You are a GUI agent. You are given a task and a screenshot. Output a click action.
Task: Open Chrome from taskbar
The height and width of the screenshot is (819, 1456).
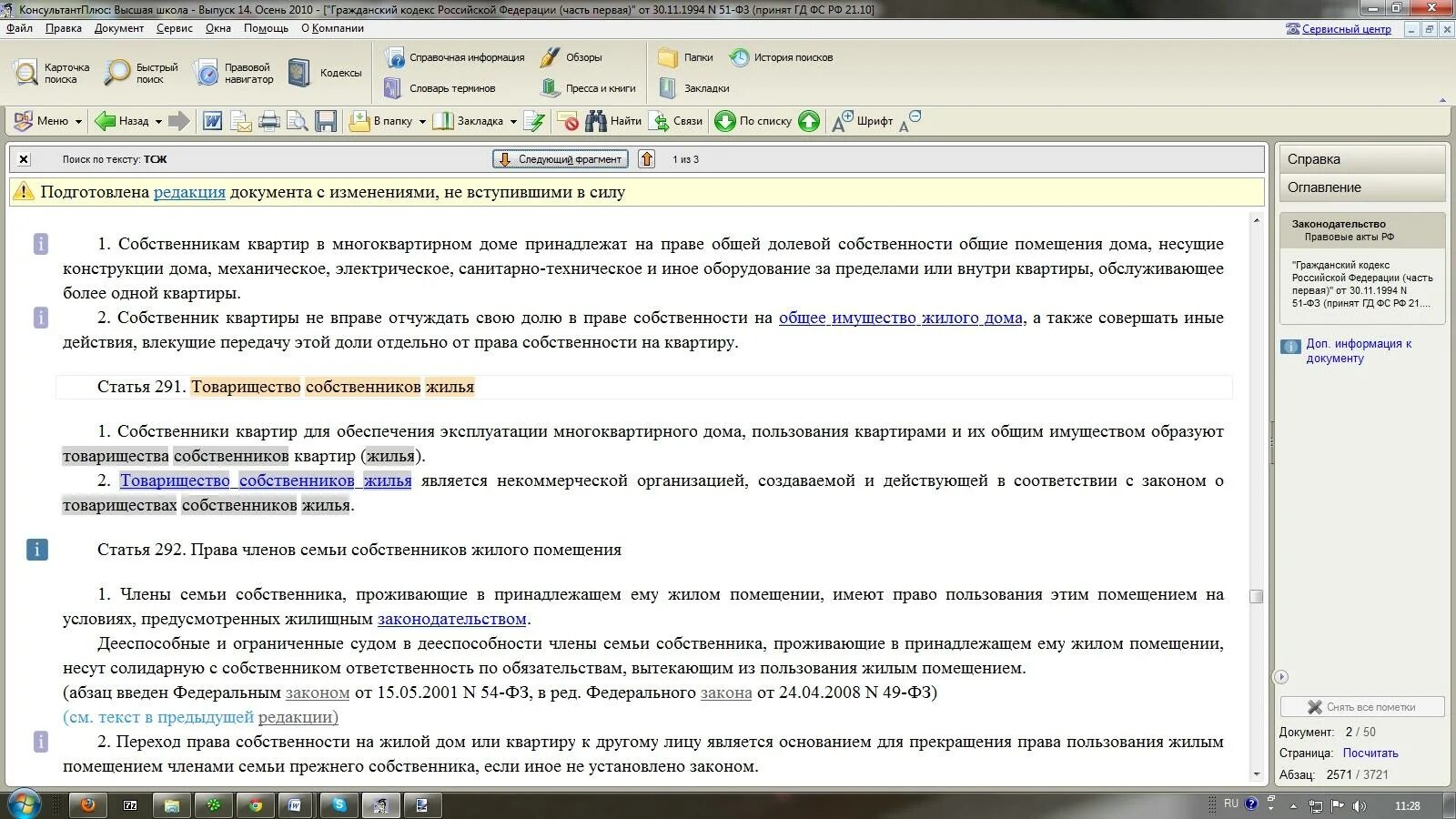pos(256,805)
